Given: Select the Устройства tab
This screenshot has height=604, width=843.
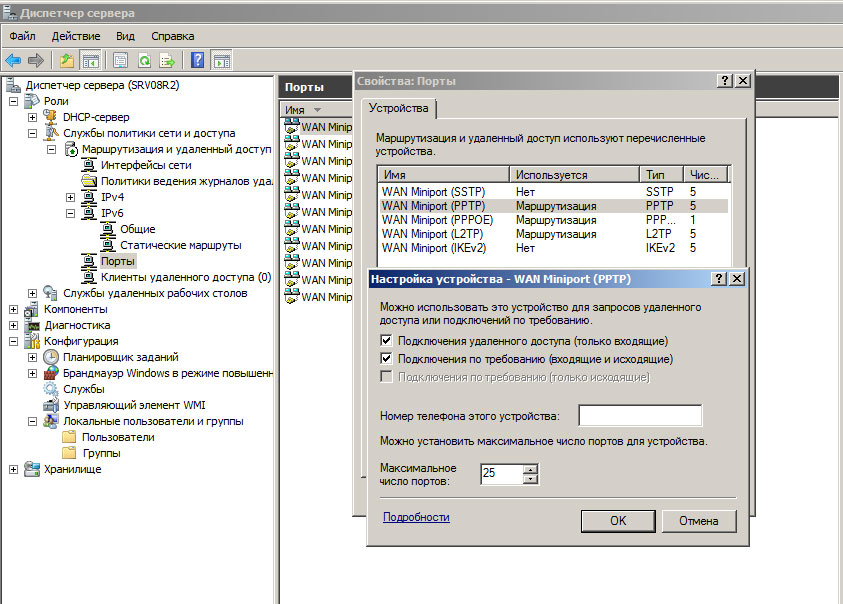Looking at the screenshot, I should [399, 108].
